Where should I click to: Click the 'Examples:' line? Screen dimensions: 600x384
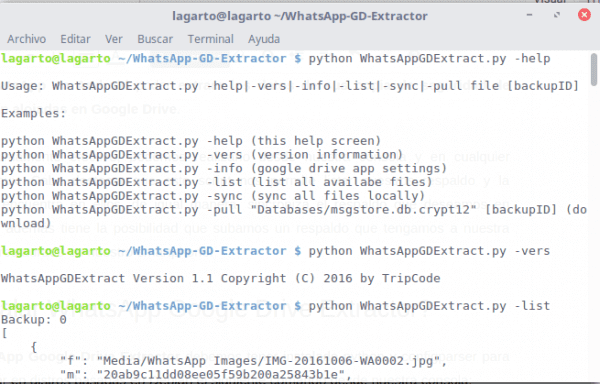pos(33,113)
